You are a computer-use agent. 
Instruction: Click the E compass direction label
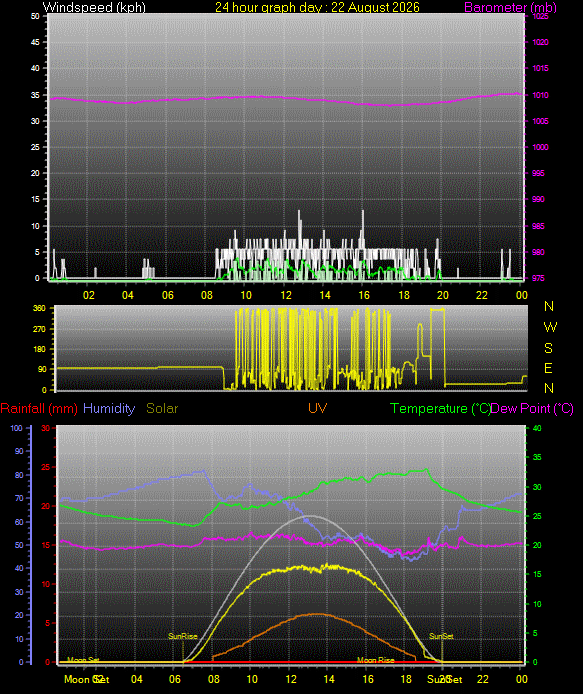[548, 368]
